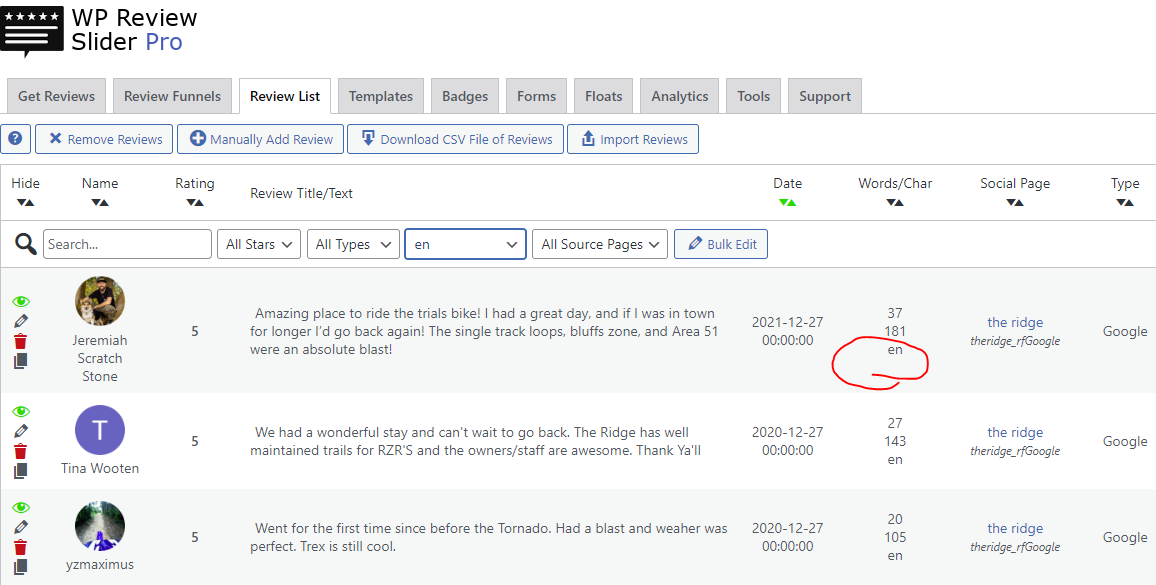
Task: Click the yzmaximus profile photo
Action: 100,526
